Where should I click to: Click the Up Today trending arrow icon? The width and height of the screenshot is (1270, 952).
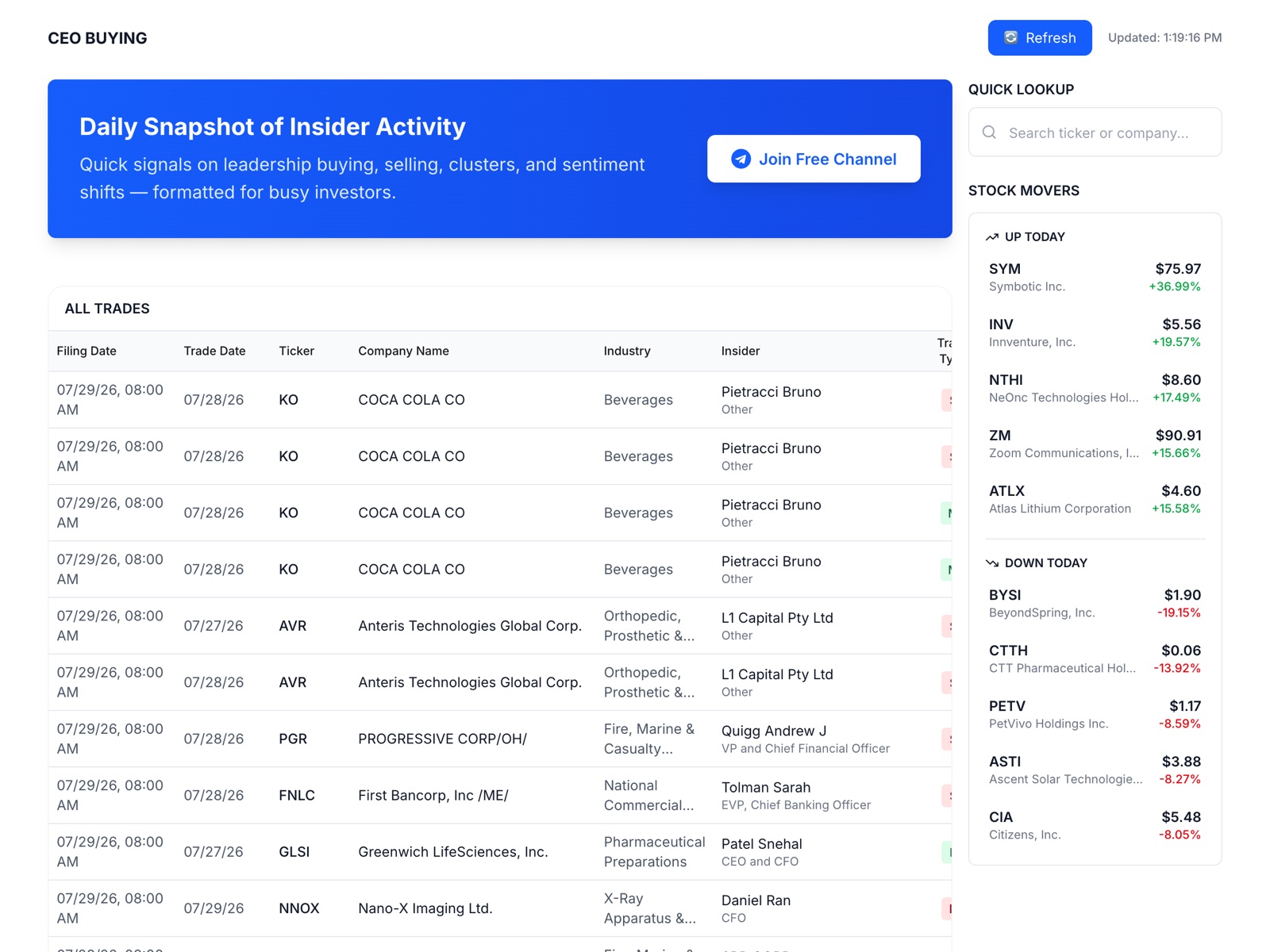point(992,237)
